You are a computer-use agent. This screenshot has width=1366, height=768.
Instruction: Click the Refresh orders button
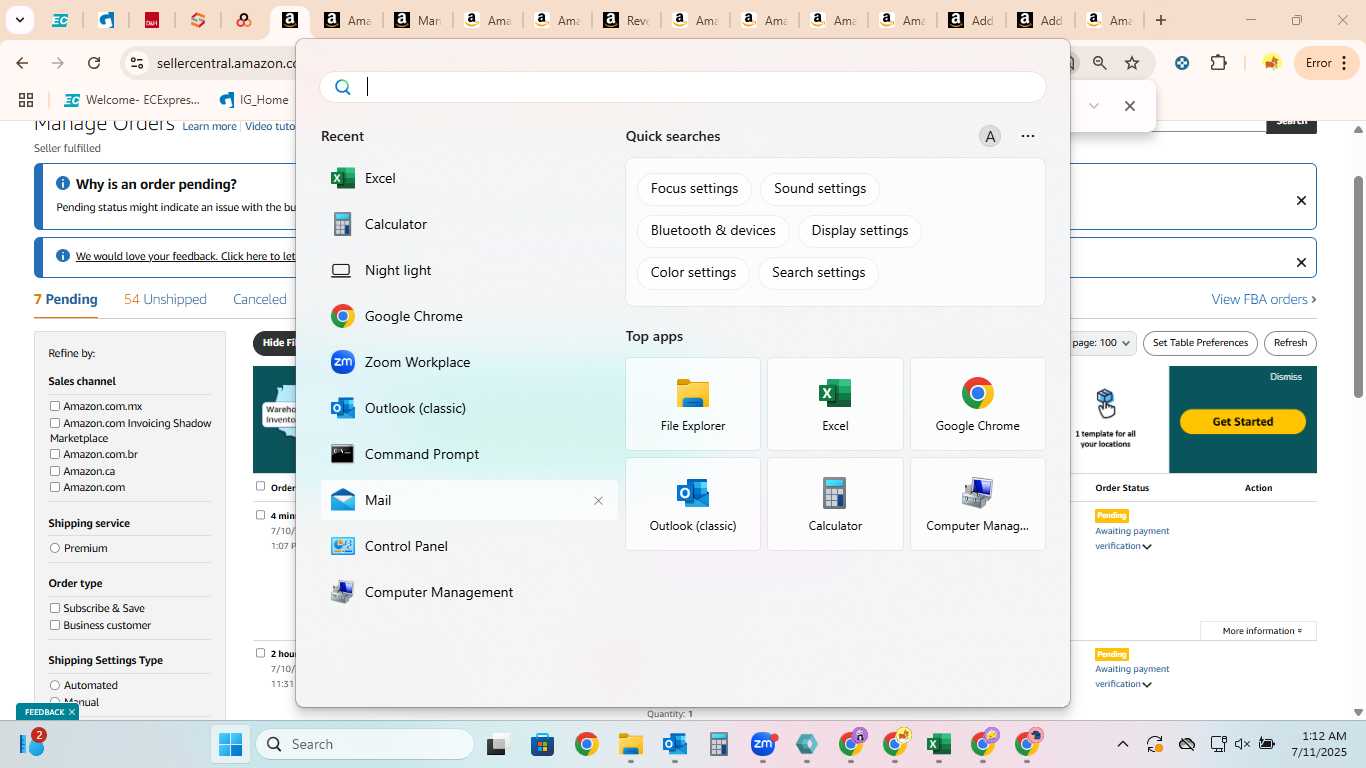1290,343
